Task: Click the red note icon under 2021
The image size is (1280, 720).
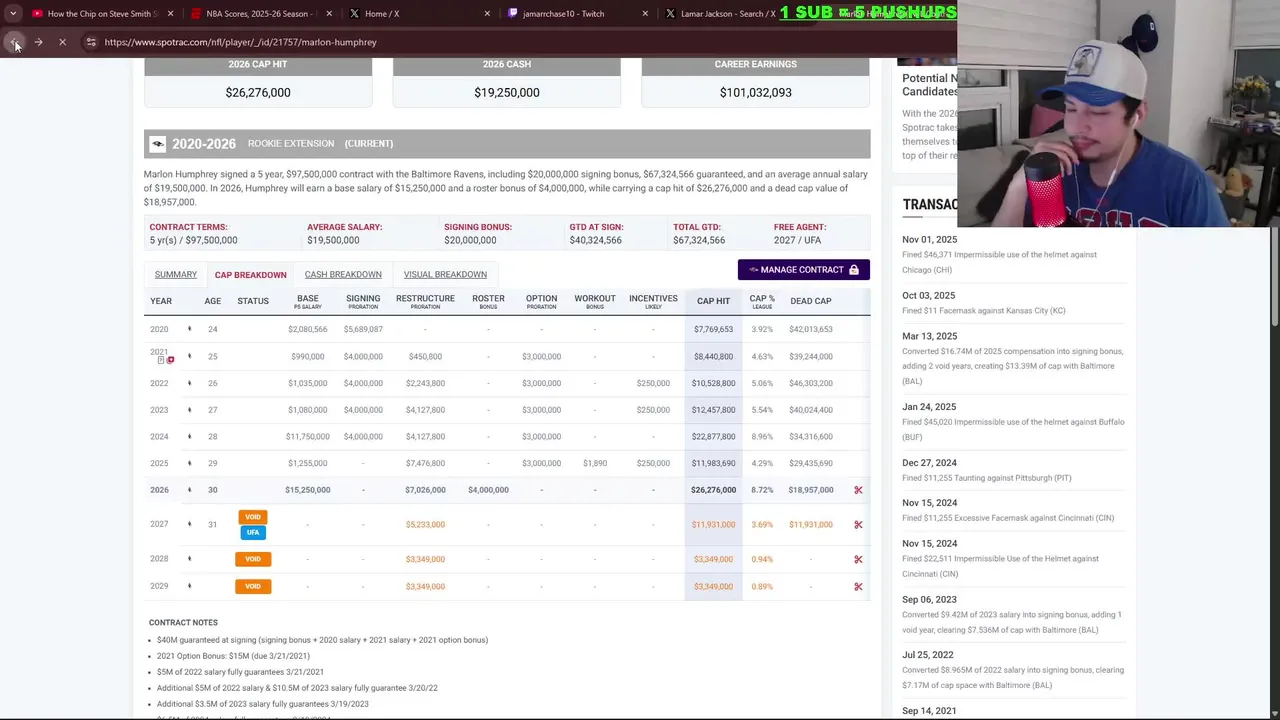Action: (171, 360)
